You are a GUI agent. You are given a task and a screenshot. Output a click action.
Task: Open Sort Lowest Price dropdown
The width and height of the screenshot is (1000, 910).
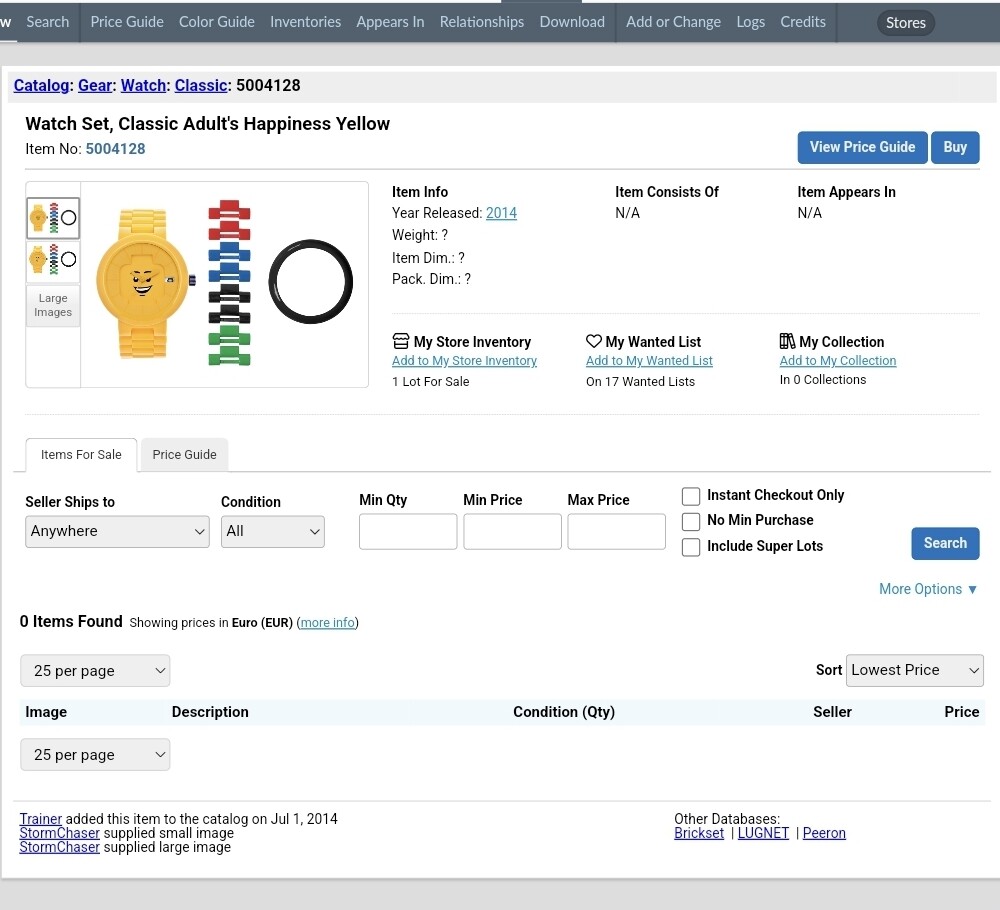point(915,670)
